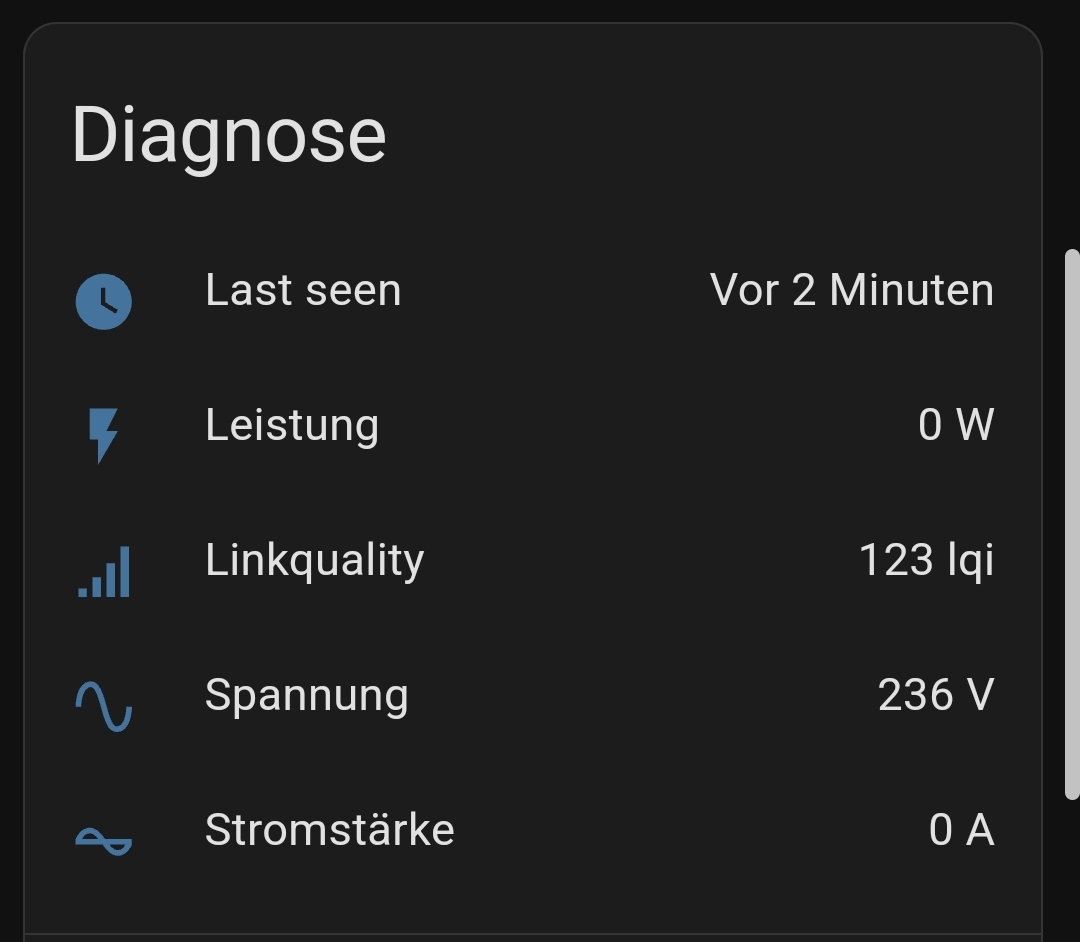Select the Linkquality label text

click(315, 561)
